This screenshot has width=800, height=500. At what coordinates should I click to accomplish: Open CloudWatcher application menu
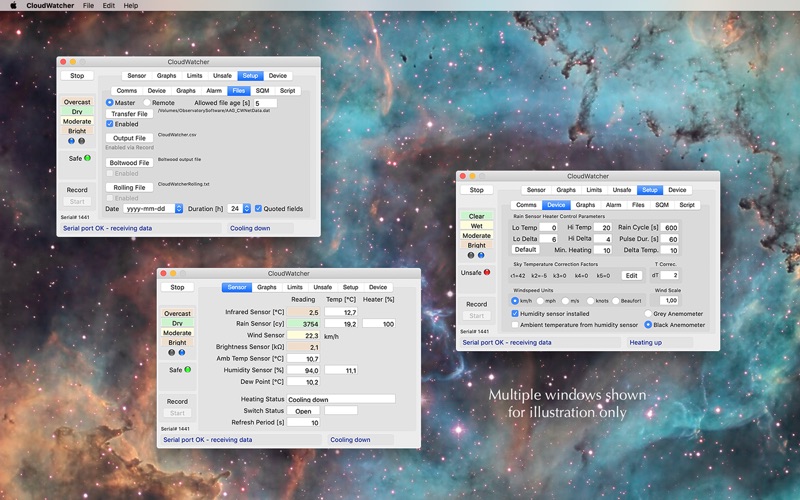50,5
